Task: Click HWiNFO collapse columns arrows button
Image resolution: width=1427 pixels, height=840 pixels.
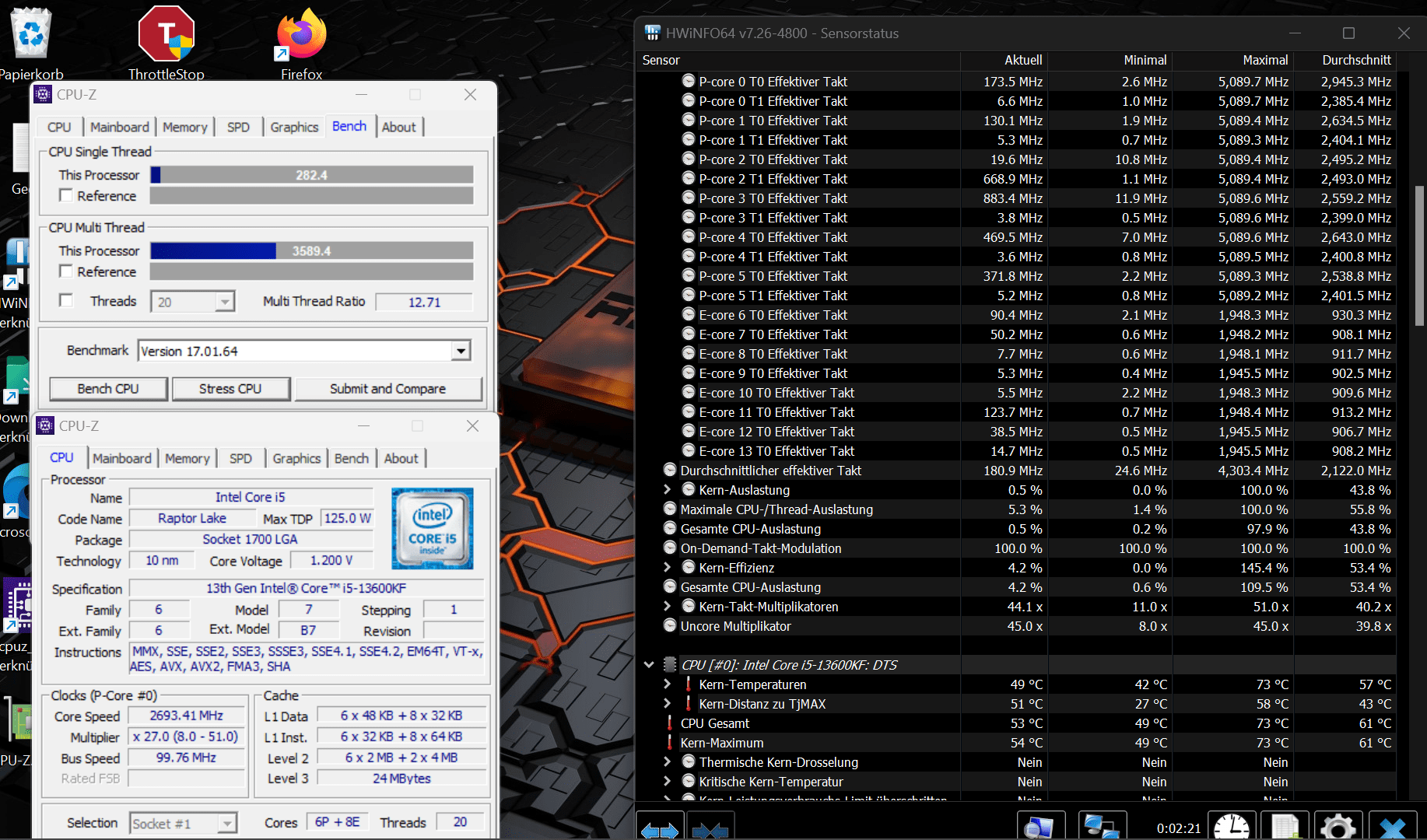Action: [710, 826]
